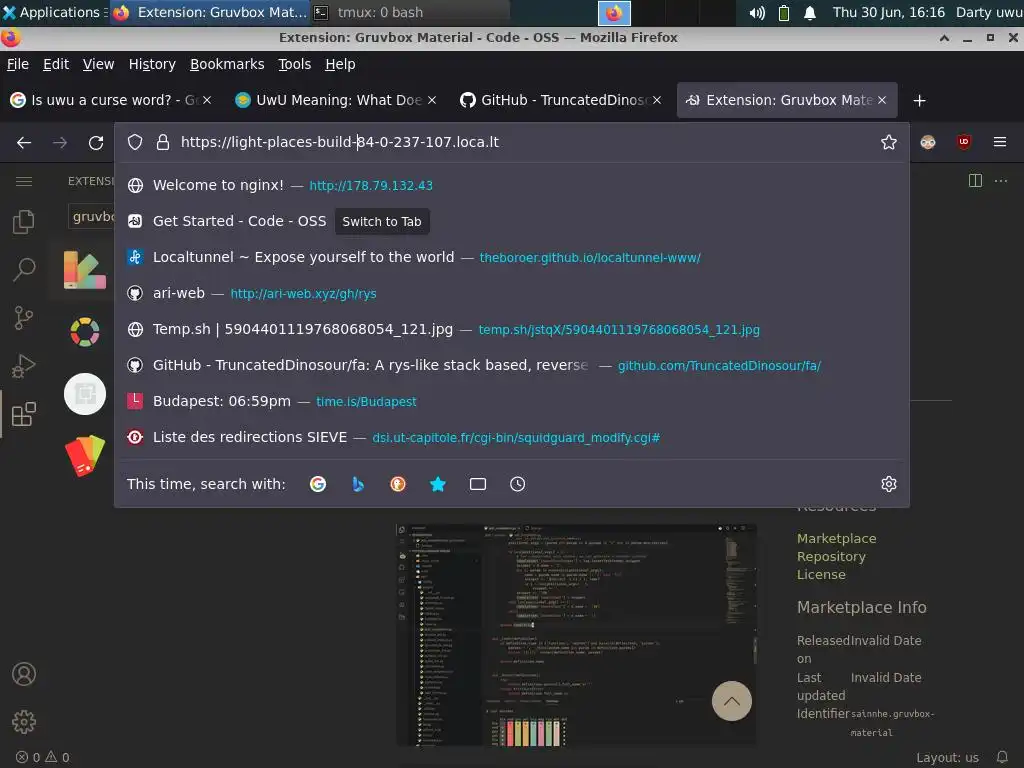
Task: Click split editor layout icon
Action: 975,181
